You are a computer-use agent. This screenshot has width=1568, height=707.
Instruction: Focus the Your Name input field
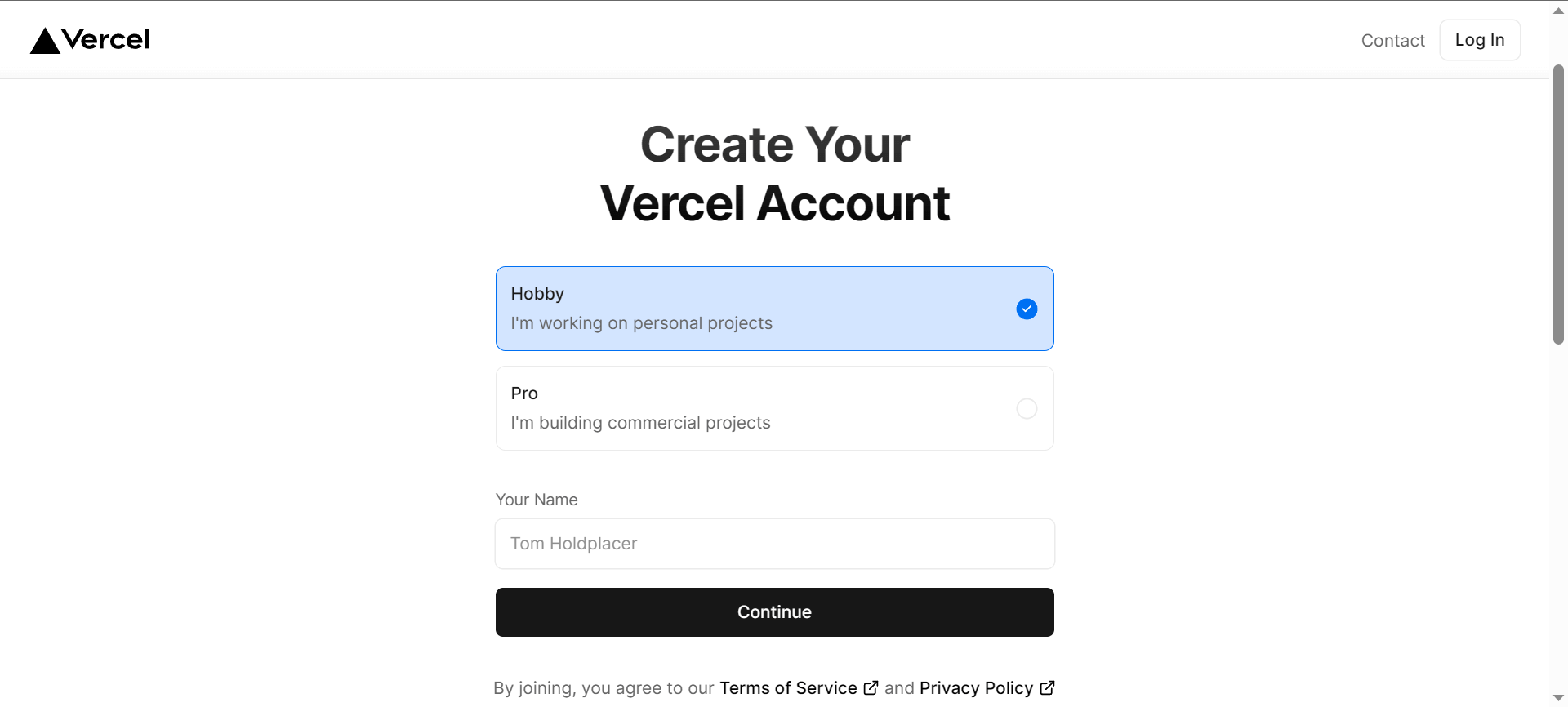click(774, 544)
